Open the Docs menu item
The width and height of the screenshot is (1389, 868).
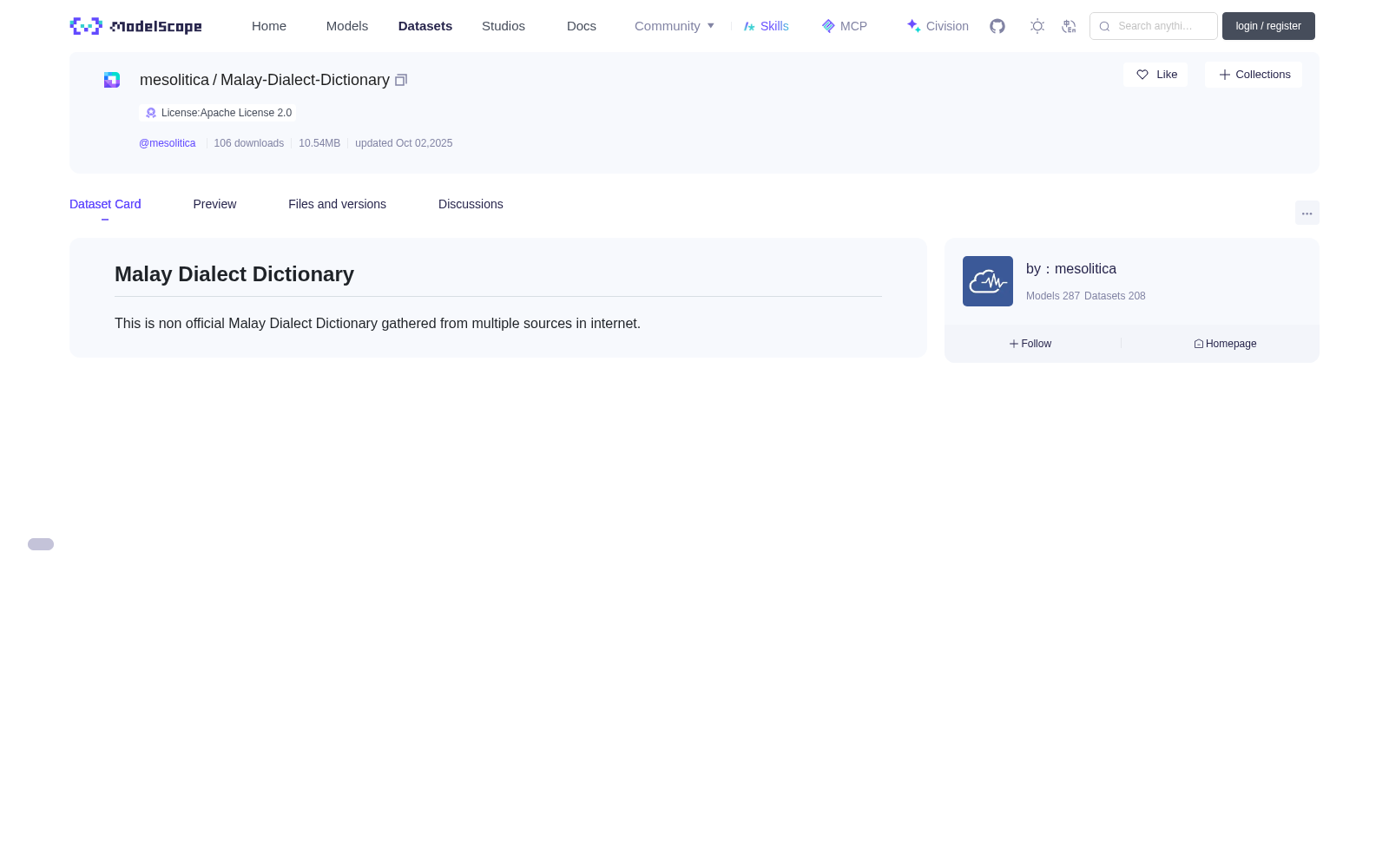582,26
